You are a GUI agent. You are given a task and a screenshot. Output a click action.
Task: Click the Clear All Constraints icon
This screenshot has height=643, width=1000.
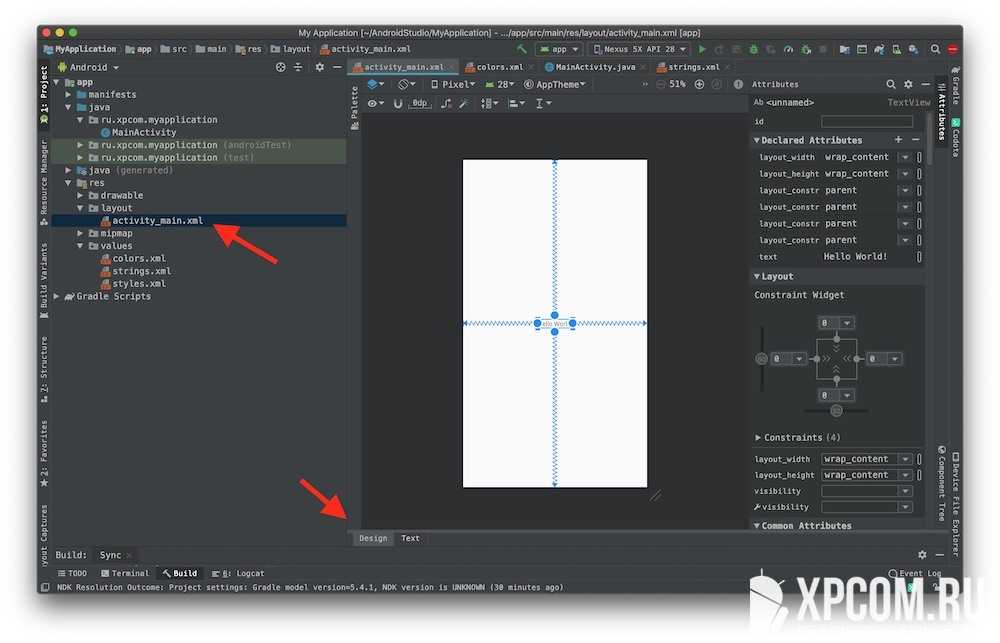pos(446,103)
